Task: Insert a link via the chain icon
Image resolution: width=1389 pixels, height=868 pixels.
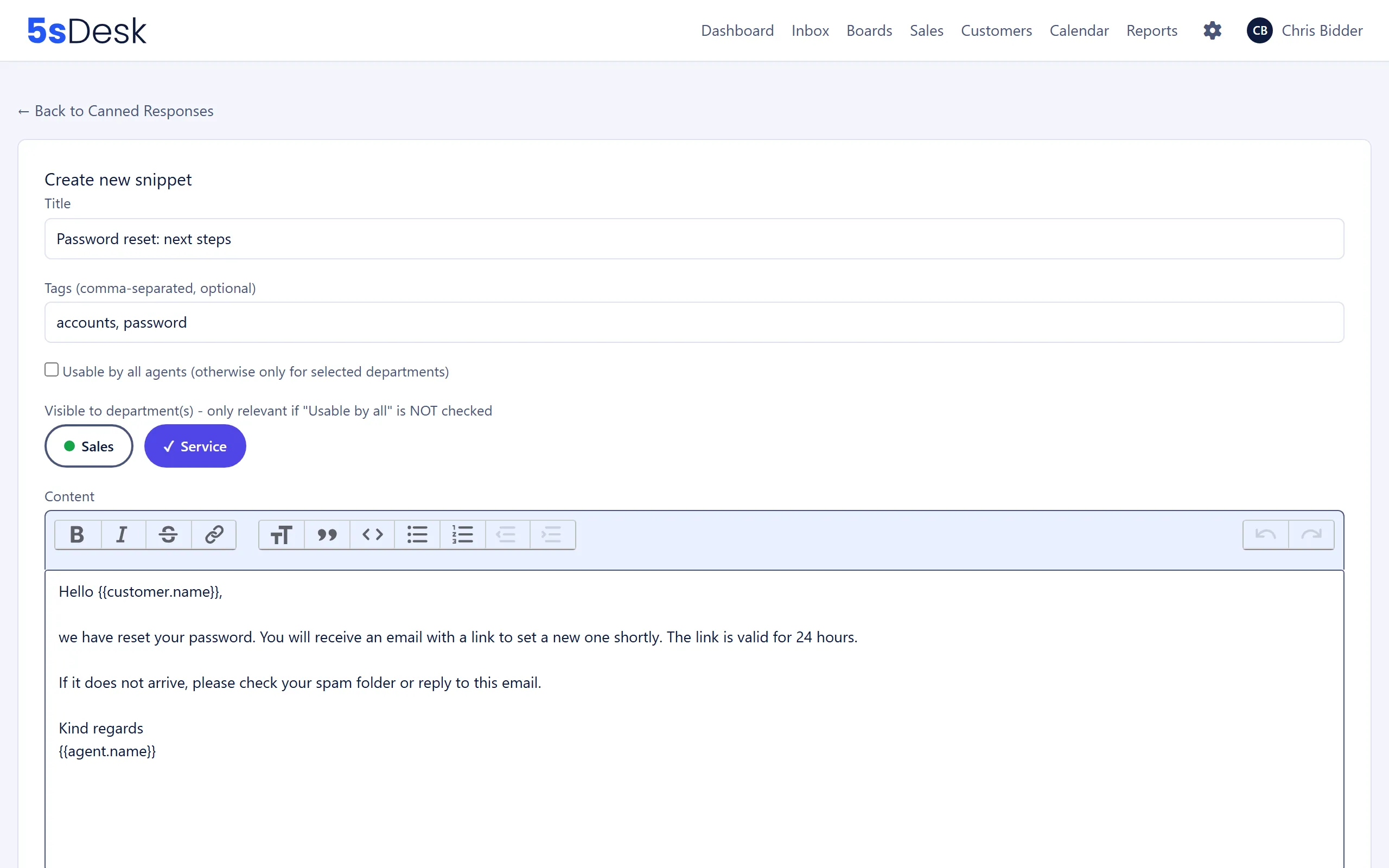Action: [214, 534]
